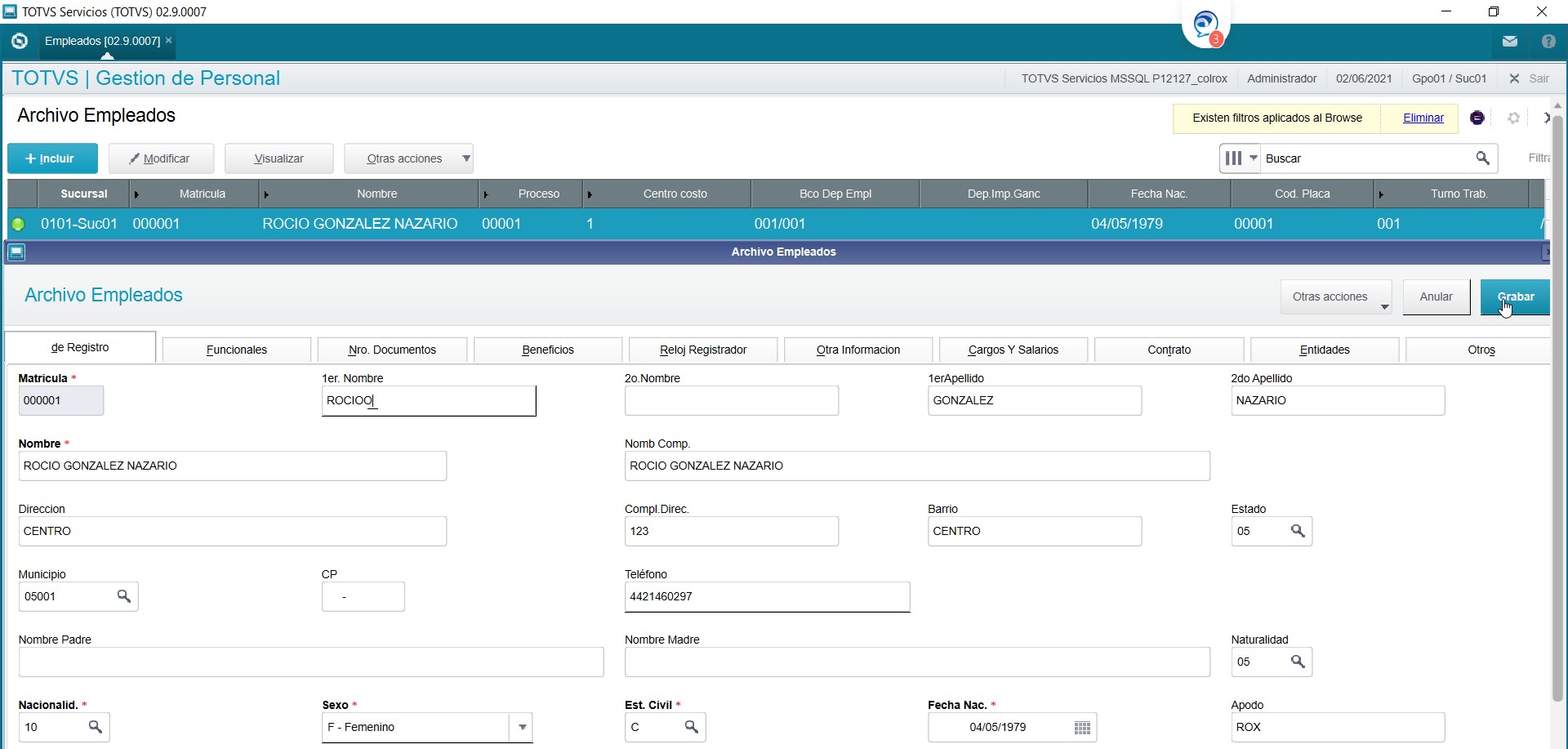Open the help question mark icon
This screenshot has width=1568, height=749.
click(x=1548, y=41)
